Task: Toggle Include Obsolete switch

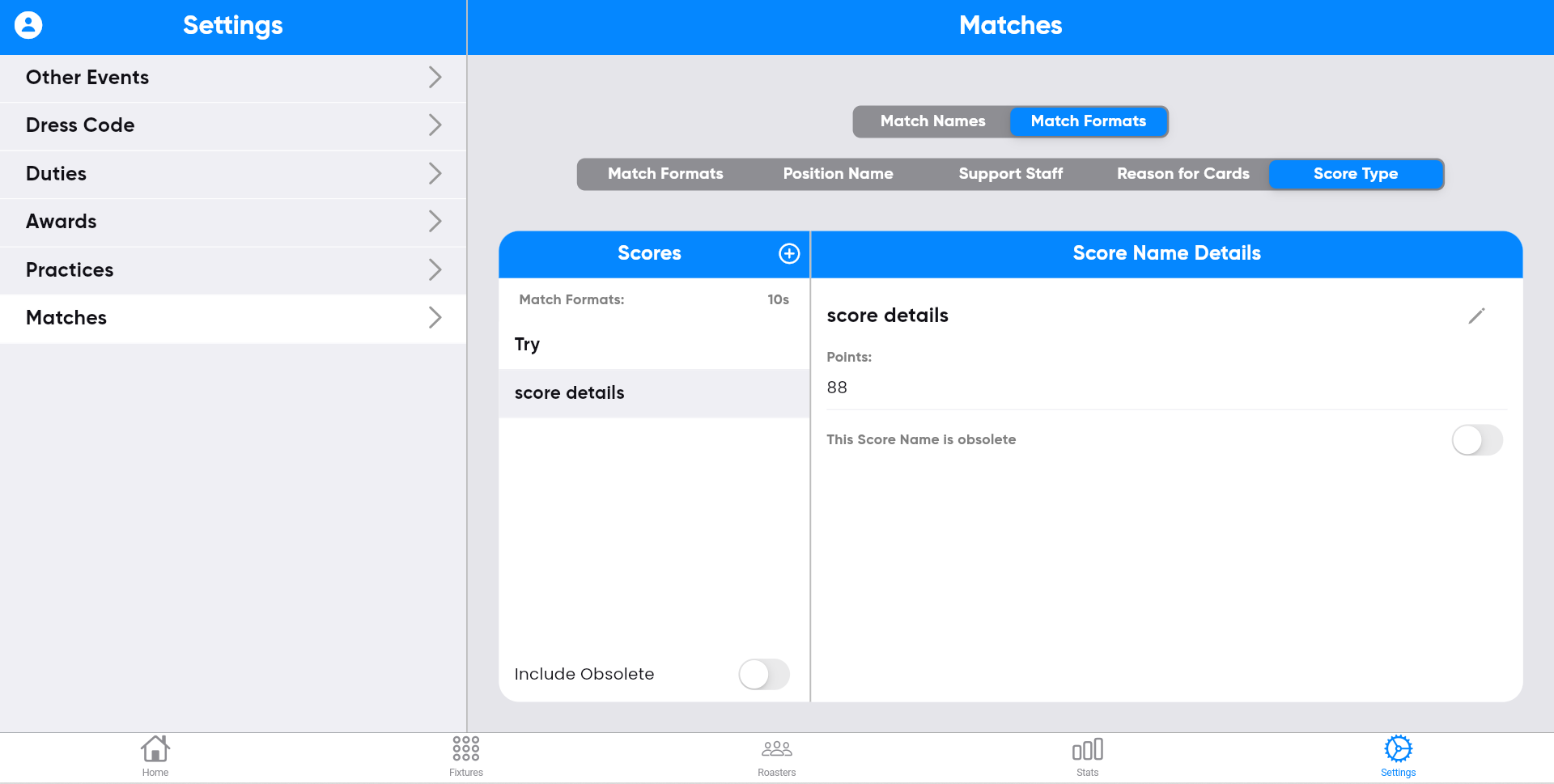Action: (x=763, y=674)
